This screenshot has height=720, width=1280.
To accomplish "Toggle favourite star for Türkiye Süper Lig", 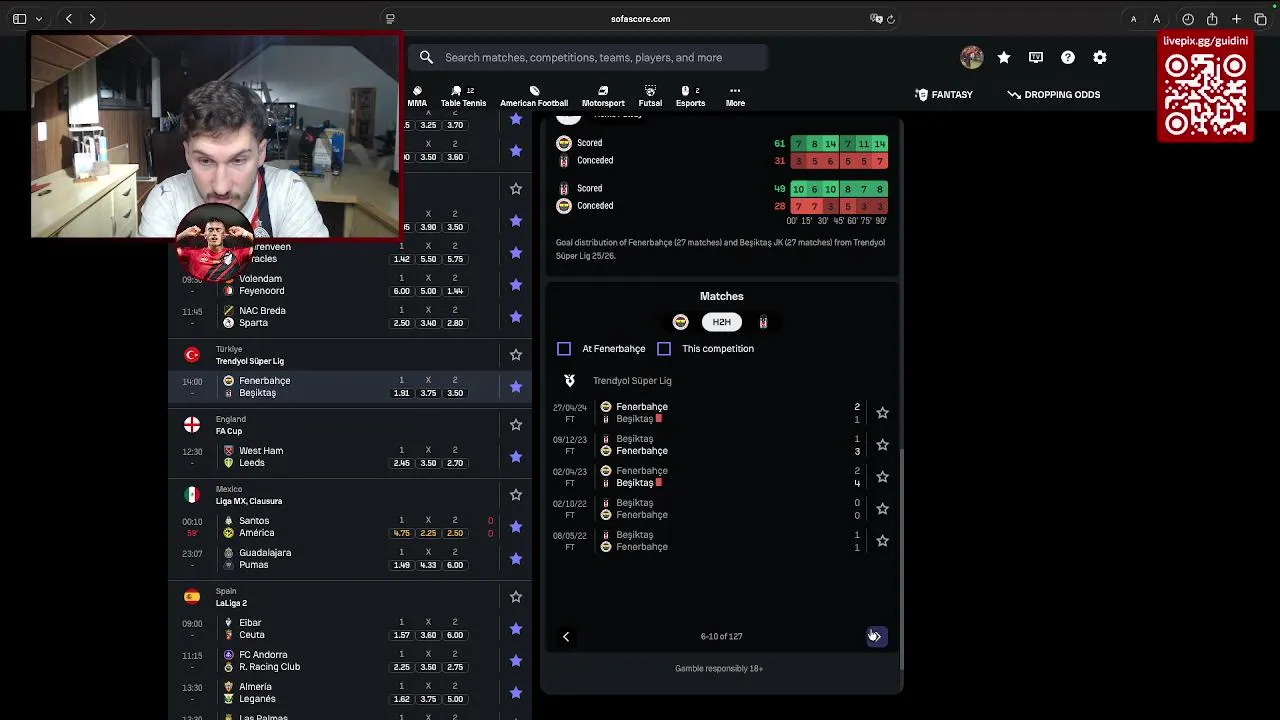I will coord(516,355).
